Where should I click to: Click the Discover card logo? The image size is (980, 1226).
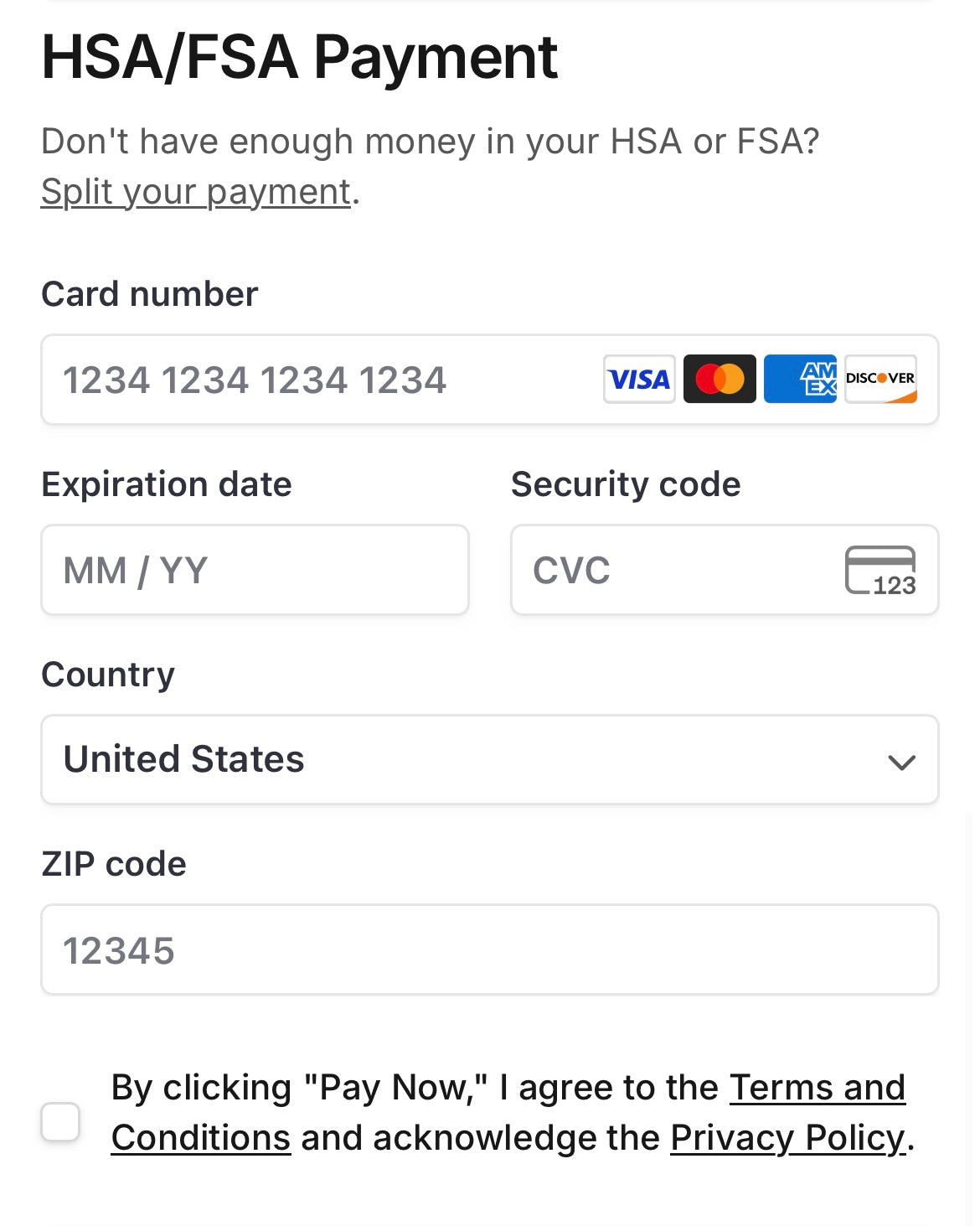coord(880,380)
